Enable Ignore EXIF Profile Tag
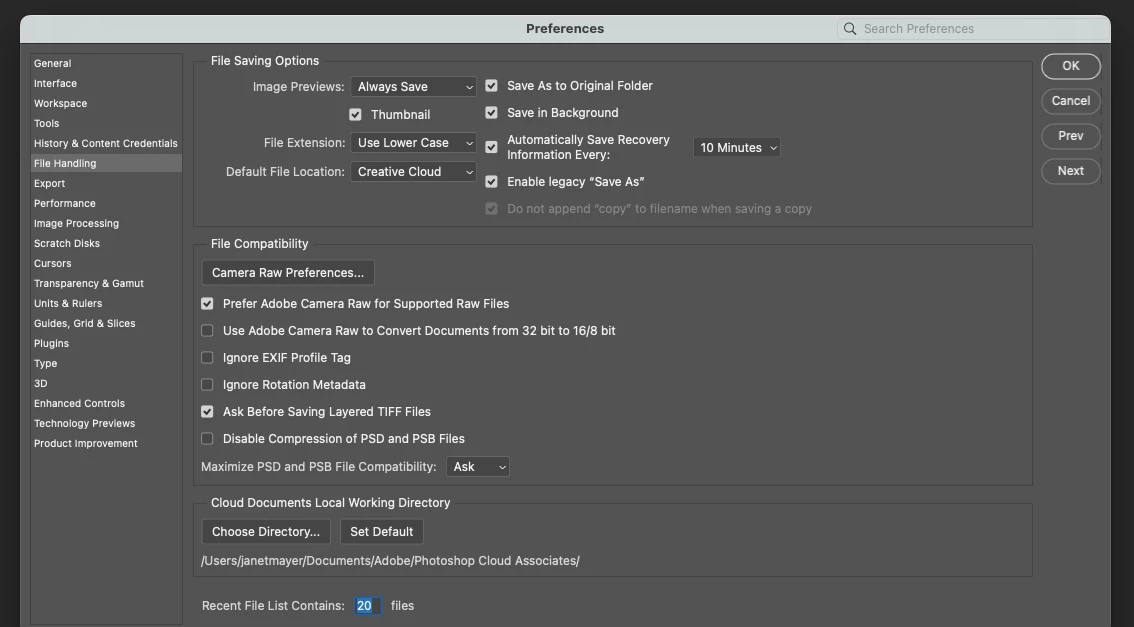Screen dimensions: 1134x627 coord(207,358)
